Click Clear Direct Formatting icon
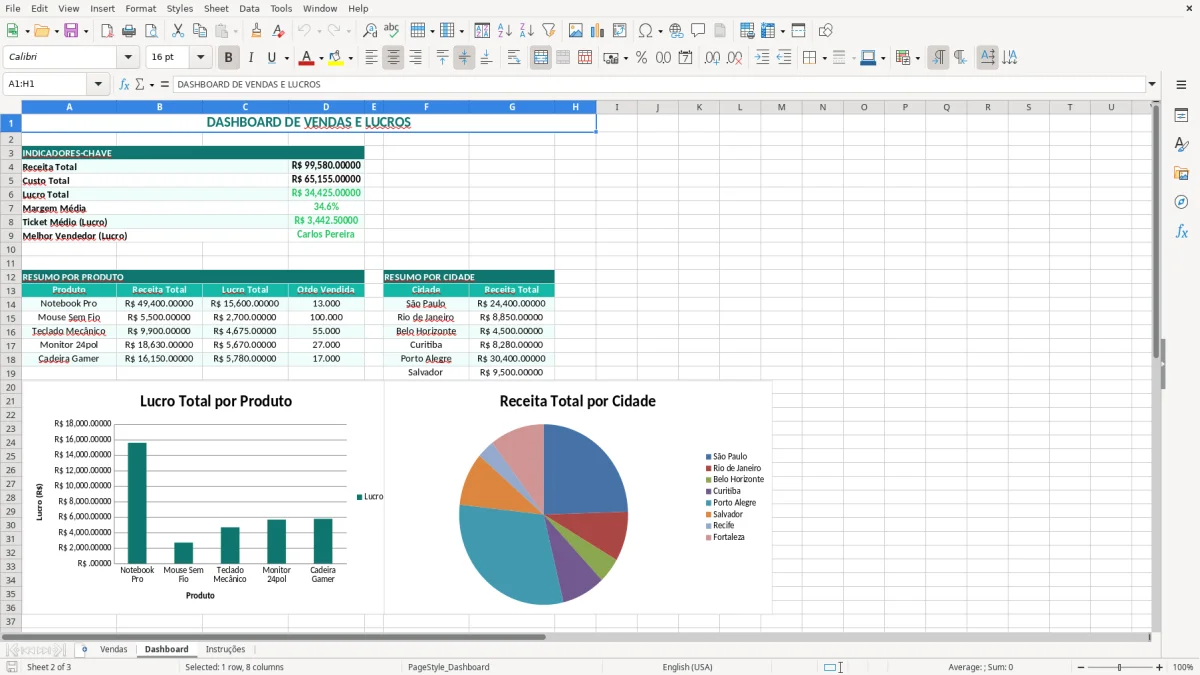The width and height of the screenshot is (1200, 675). [x=278, y=31]
